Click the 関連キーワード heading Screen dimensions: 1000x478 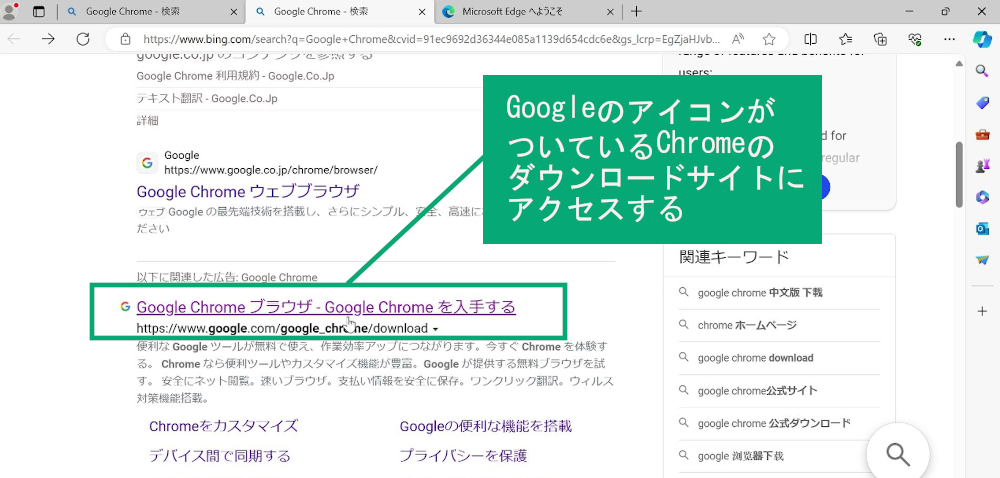click(x=735, y=257)
